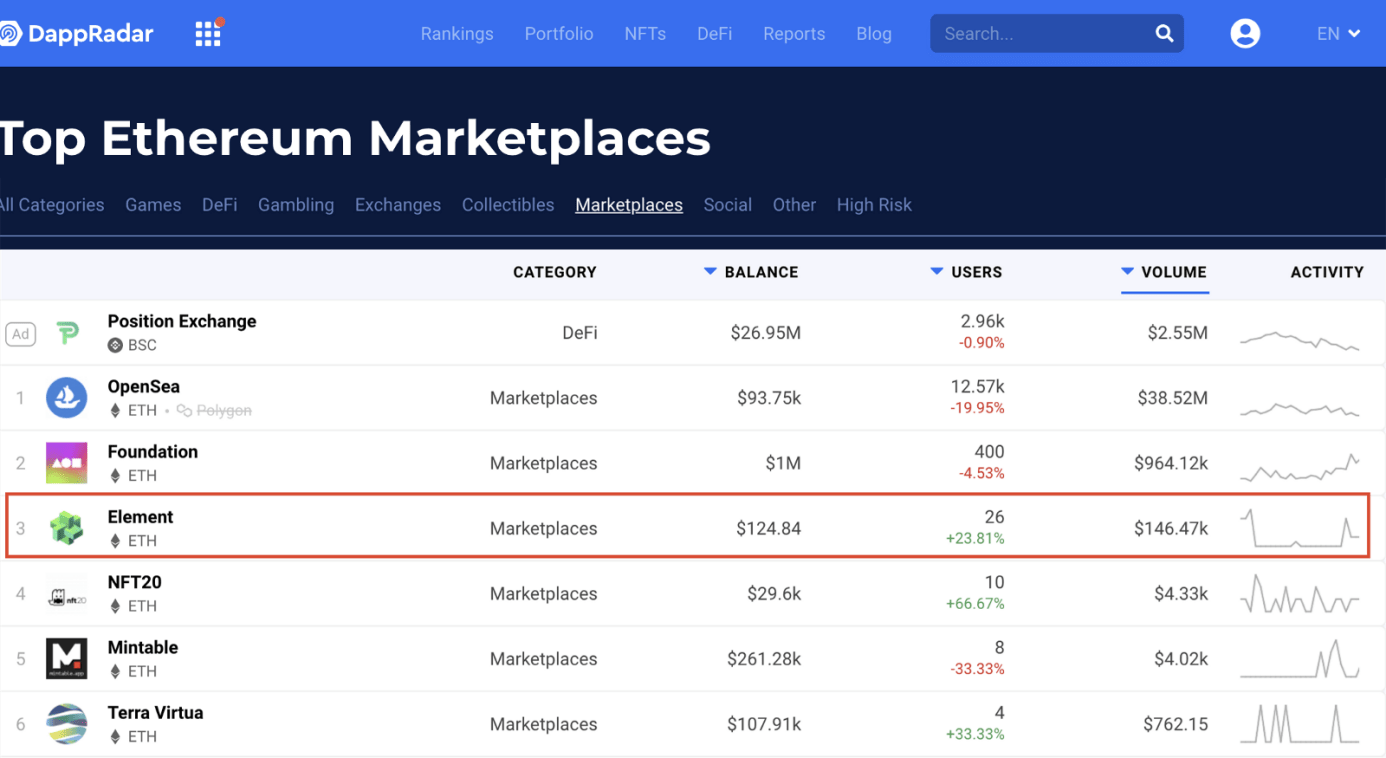Switch to the High Risk category tab

874,205
